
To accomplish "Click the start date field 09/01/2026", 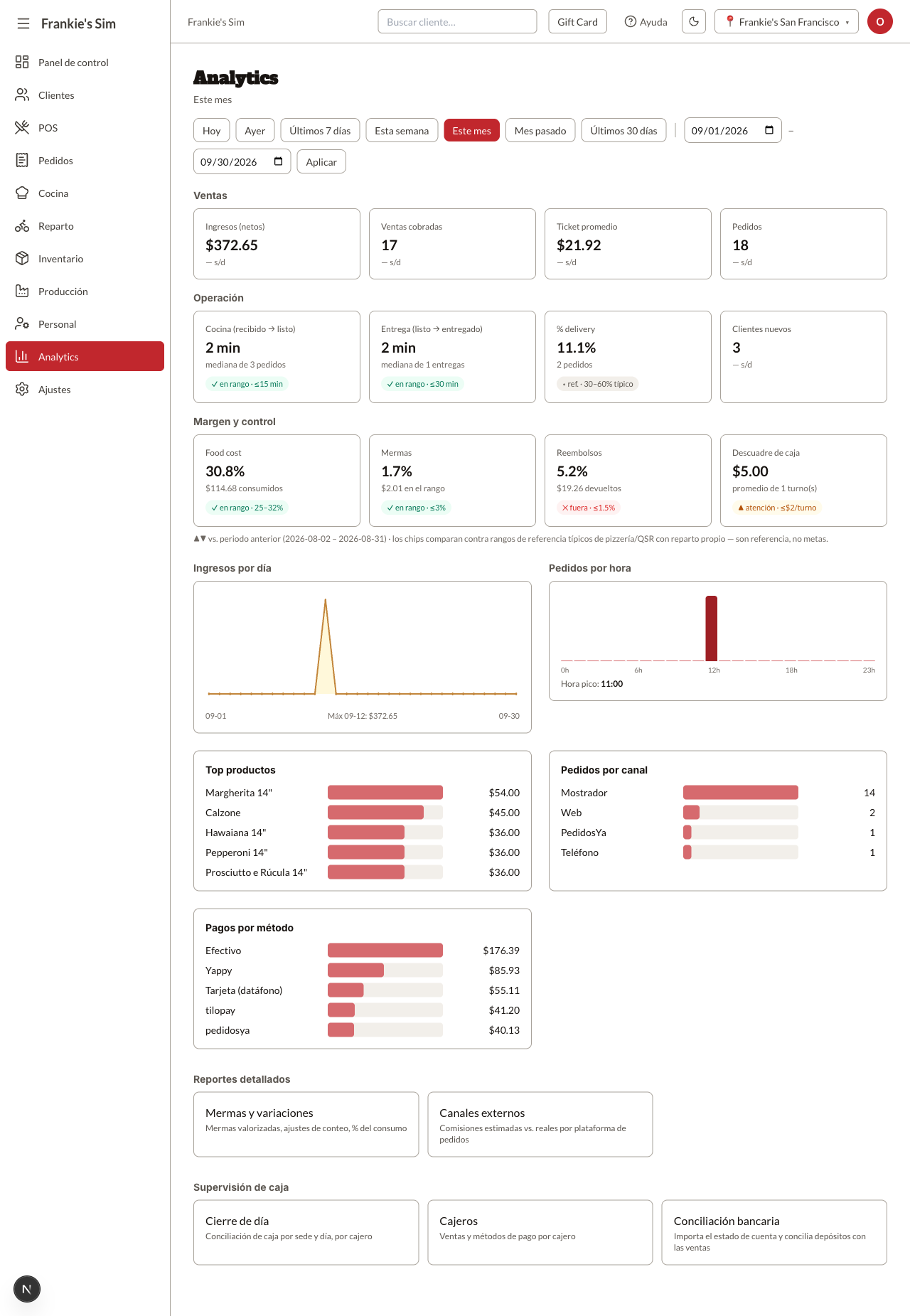I will (x=733, y=130).
